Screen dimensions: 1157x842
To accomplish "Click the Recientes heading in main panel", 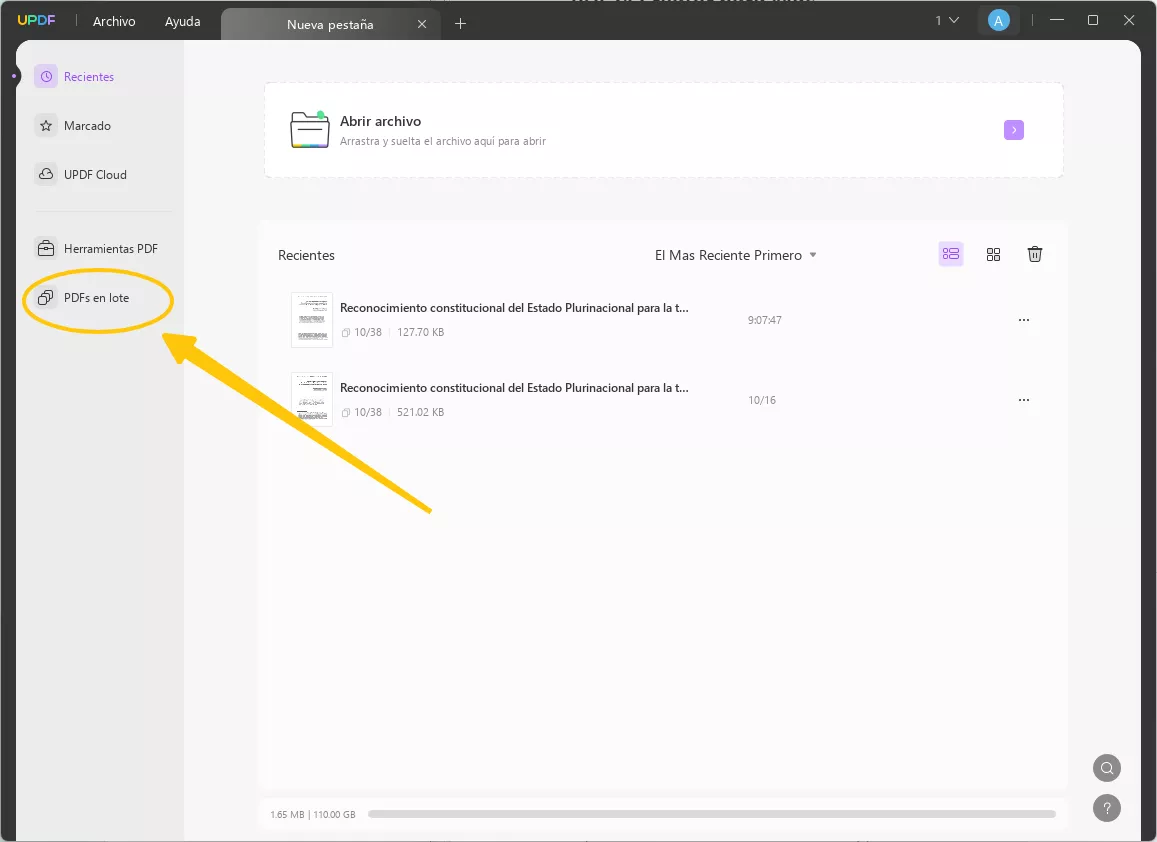I will pos(306,255).
